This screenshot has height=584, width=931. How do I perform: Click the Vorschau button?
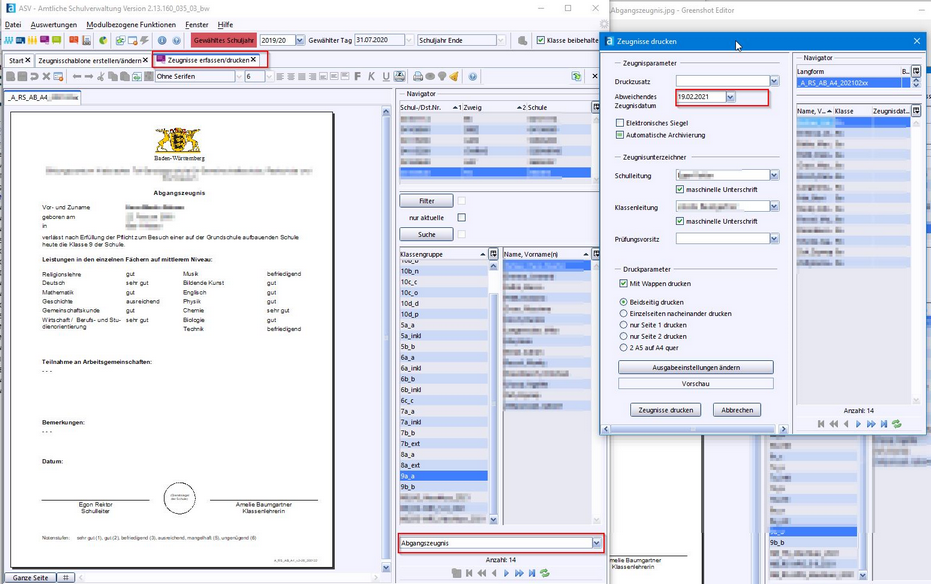[695, 383]
